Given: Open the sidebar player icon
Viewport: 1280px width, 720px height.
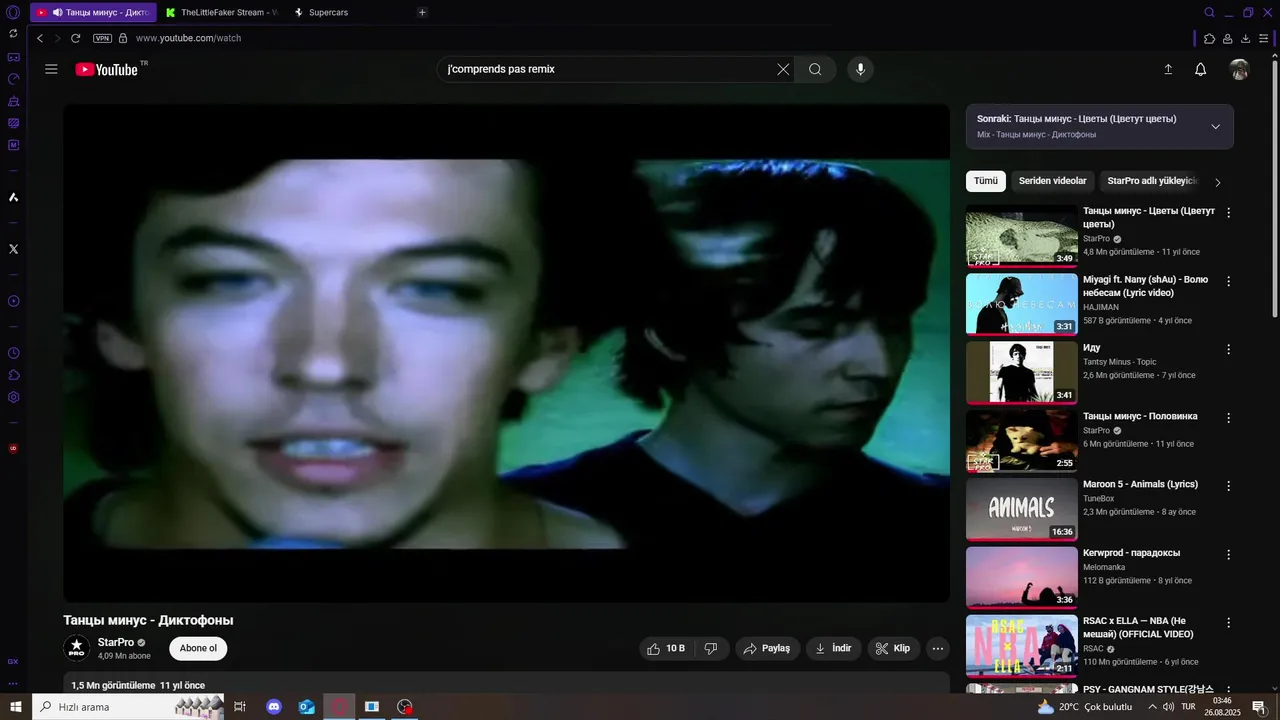Looking at the screenshot, I should [13, 301].
